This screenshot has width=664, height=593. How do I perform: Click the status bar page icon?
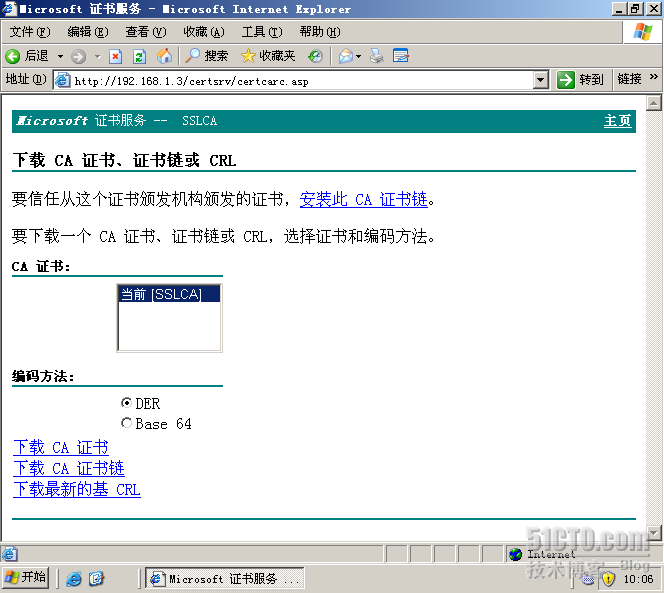click(9, 554)
